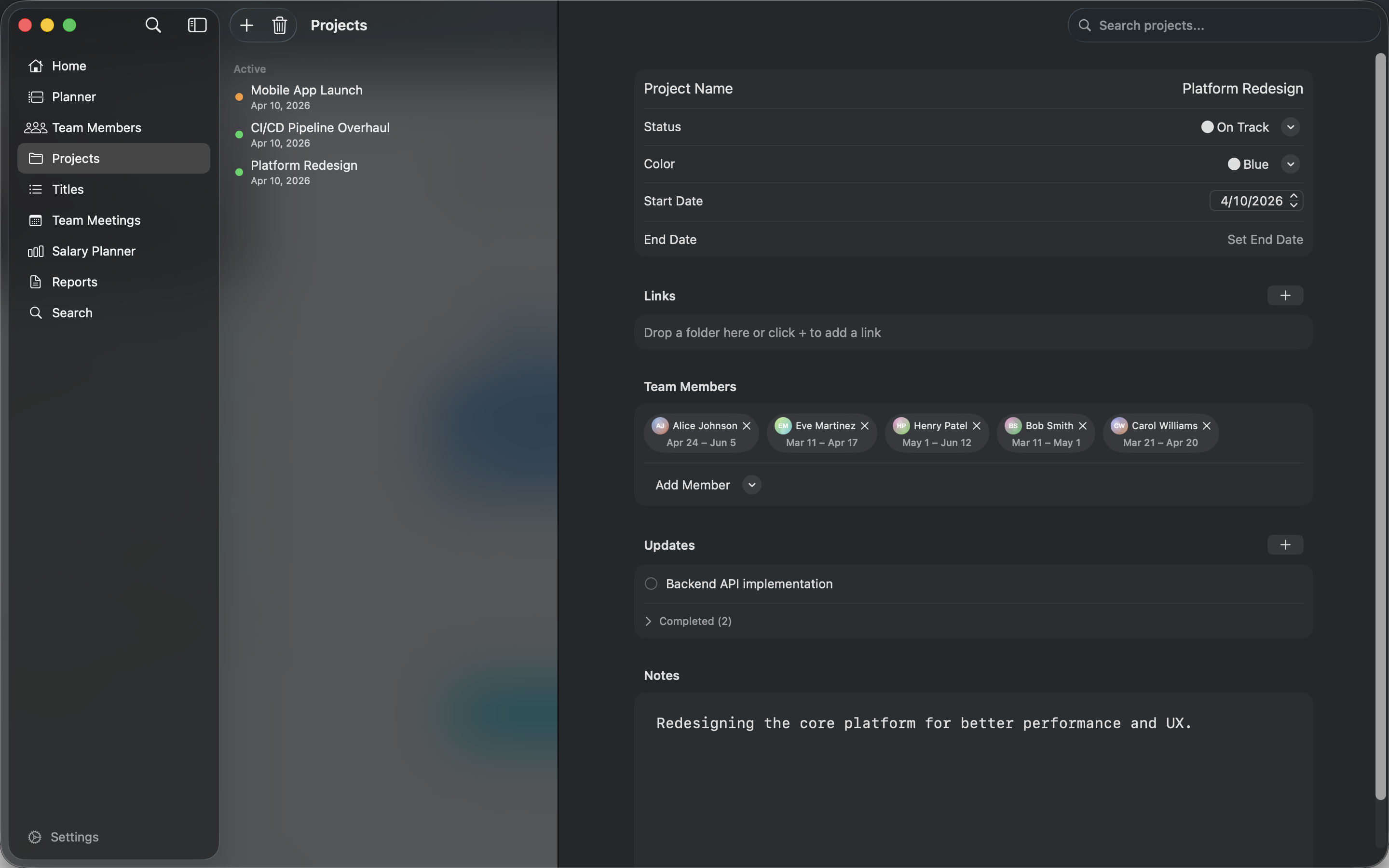Click the Blue color swatch dot
1389x868 pixels.
click(1233, 164)
